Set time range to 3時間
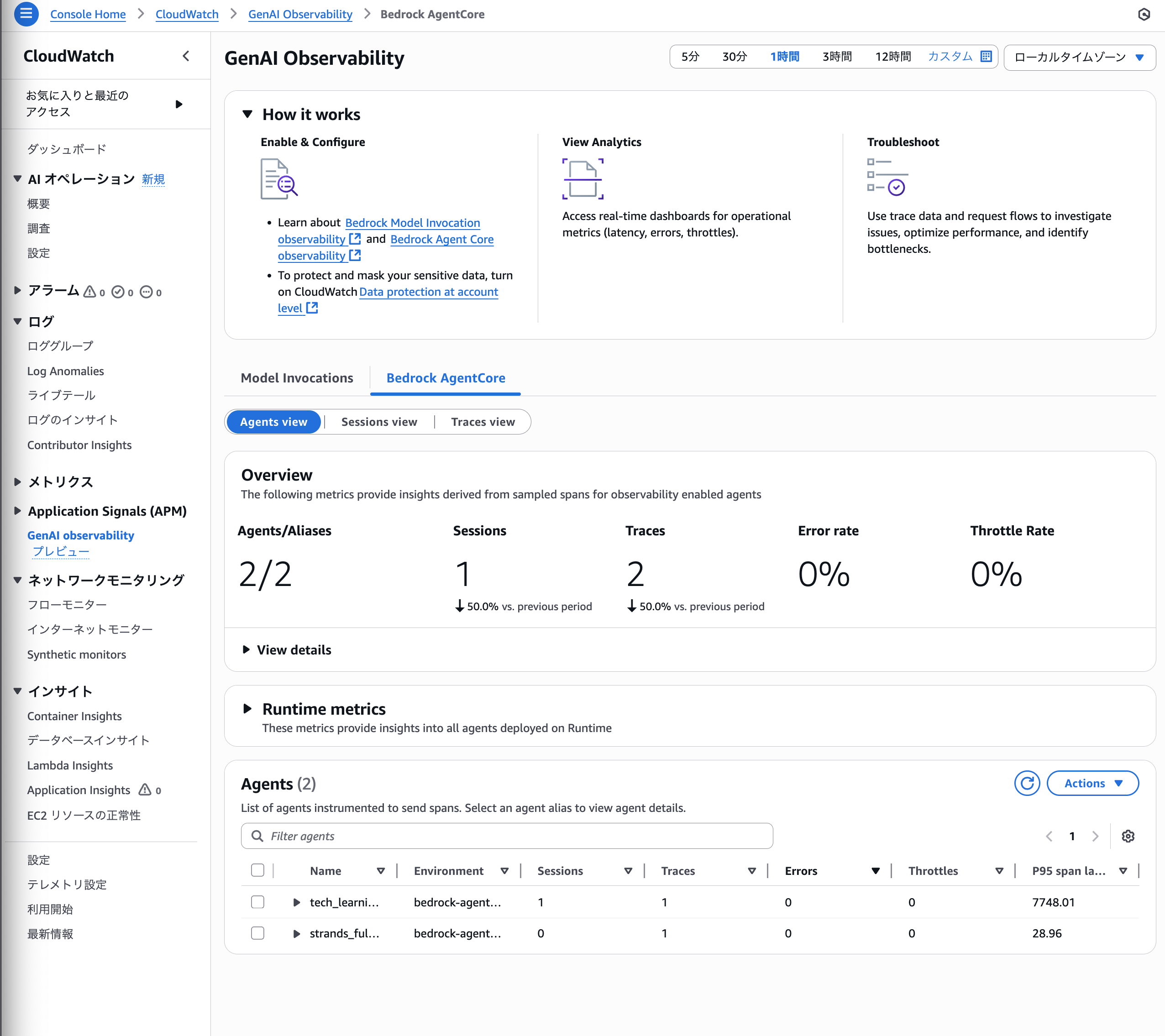The width and height of the screenshot is (1165, 1036). pos(837,57)
